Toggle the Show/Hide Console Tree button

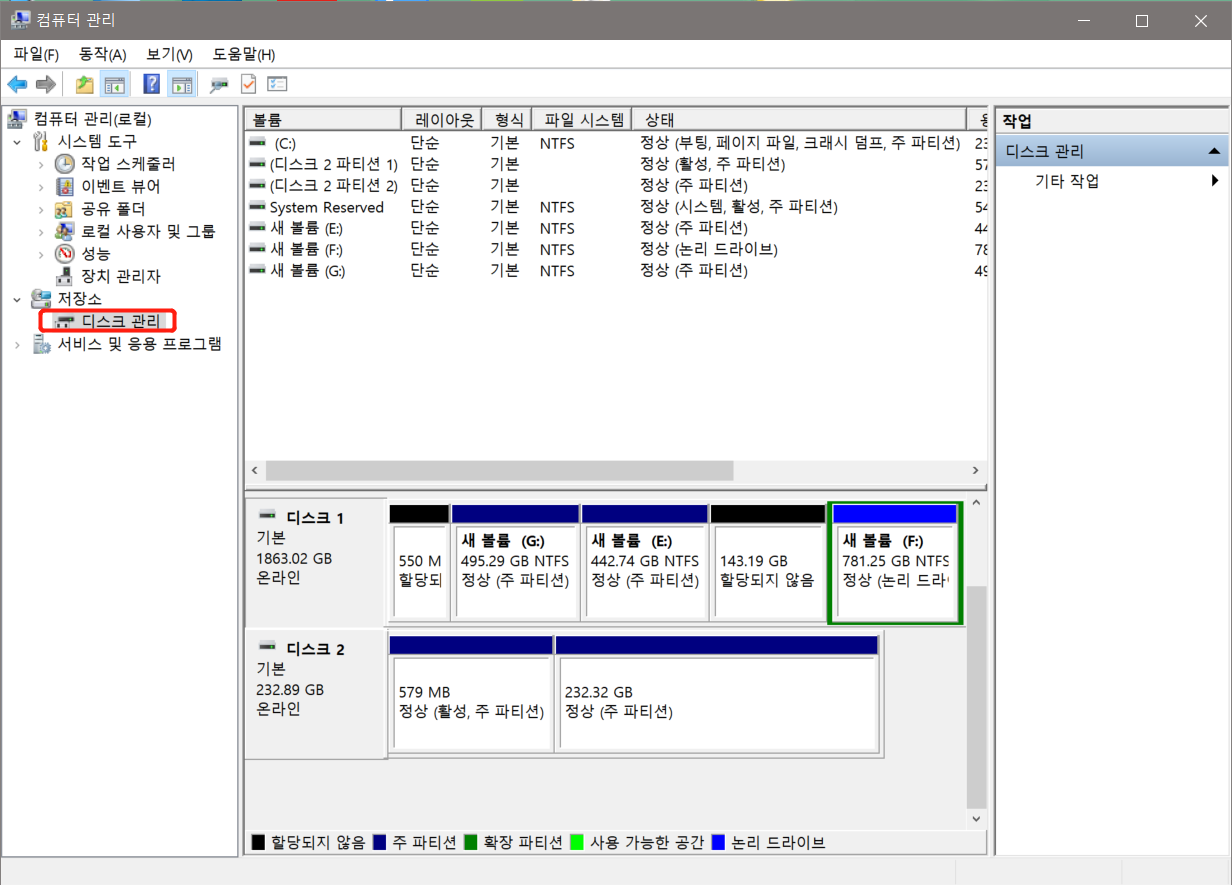115,83
